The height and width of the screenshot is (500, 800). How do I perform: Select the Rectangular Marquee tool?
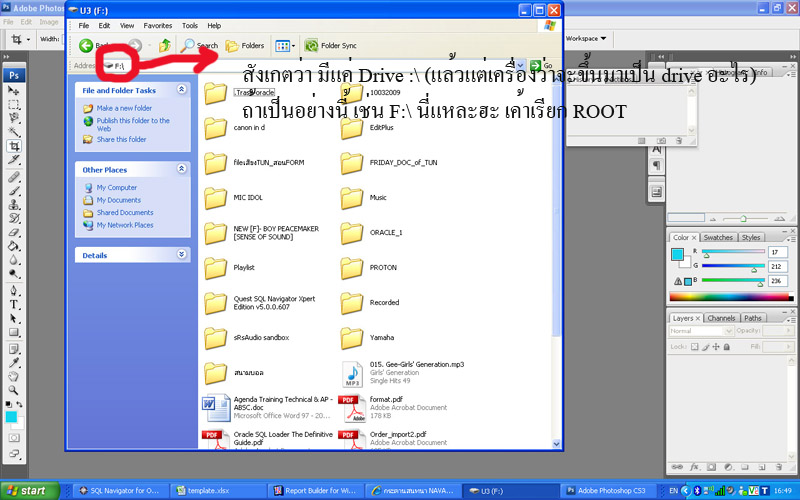(x=14, y=104)
